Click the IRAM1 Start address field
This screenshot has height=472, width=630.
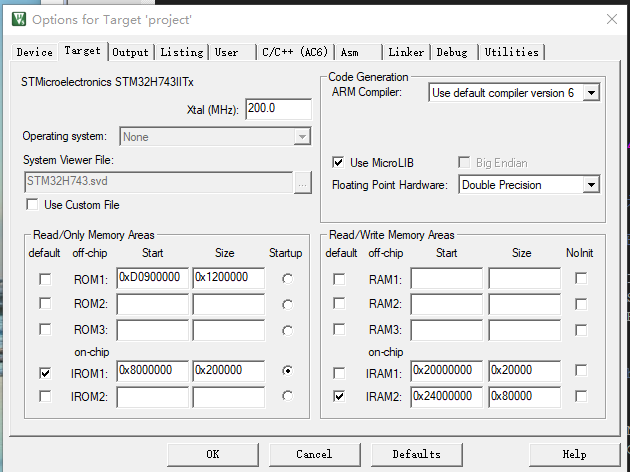[x=446, y=370]
